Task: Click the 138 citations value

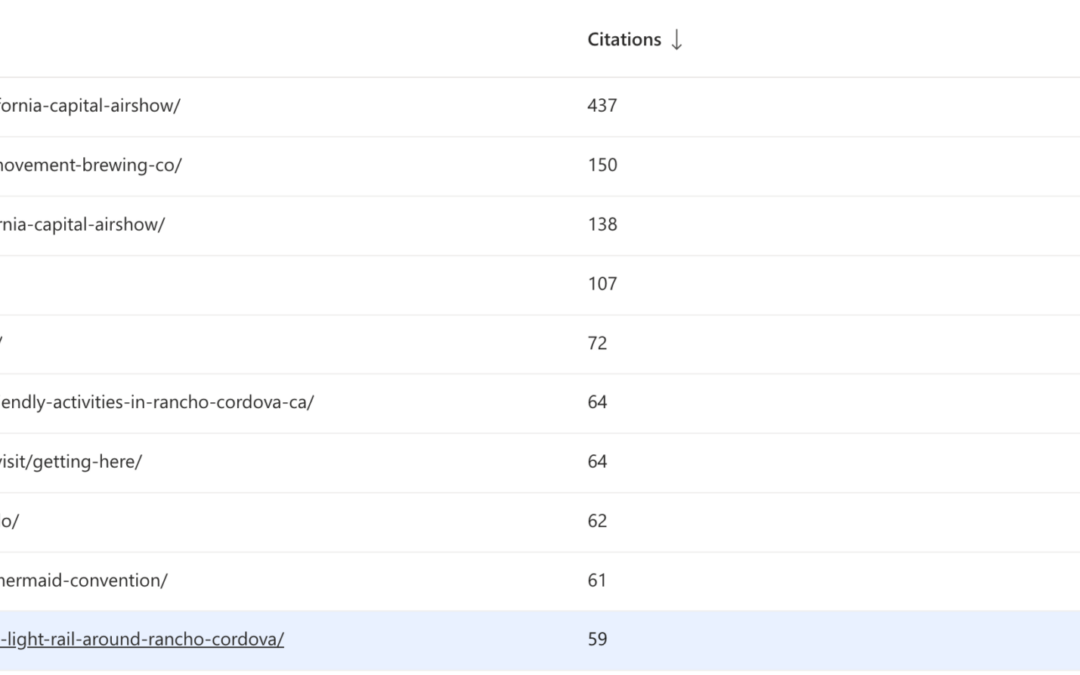Action: coord(602,224)
